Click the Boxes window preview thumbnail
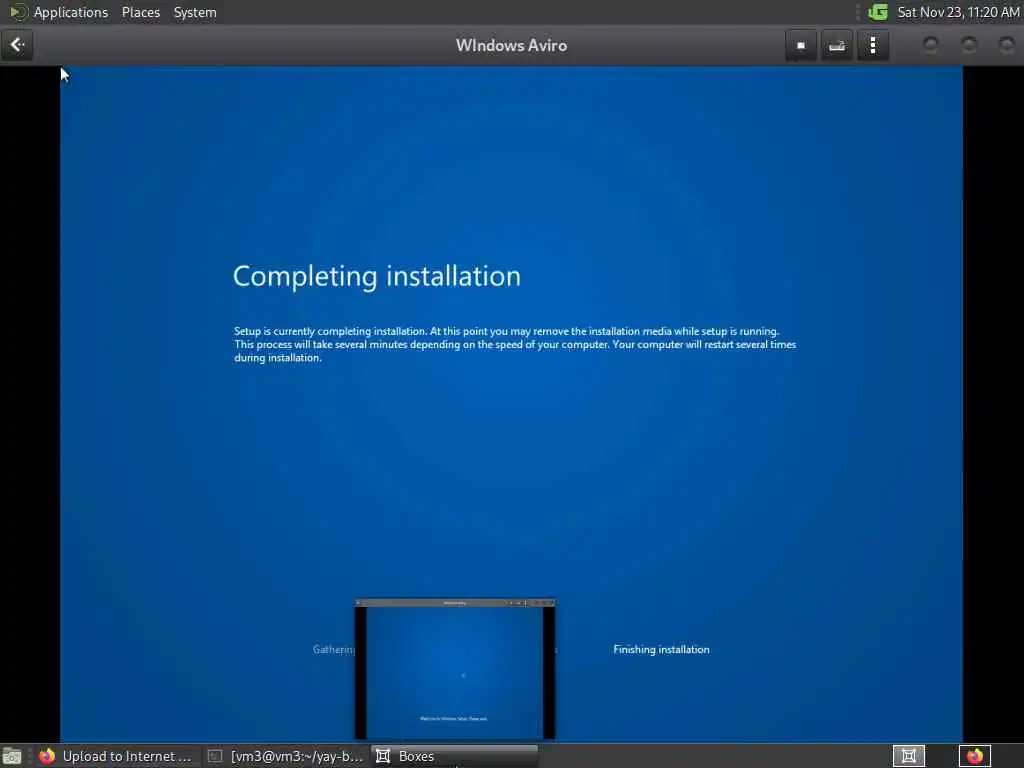Image resolution: width=1024 pixels, height=768 pixels. [455, 669]
